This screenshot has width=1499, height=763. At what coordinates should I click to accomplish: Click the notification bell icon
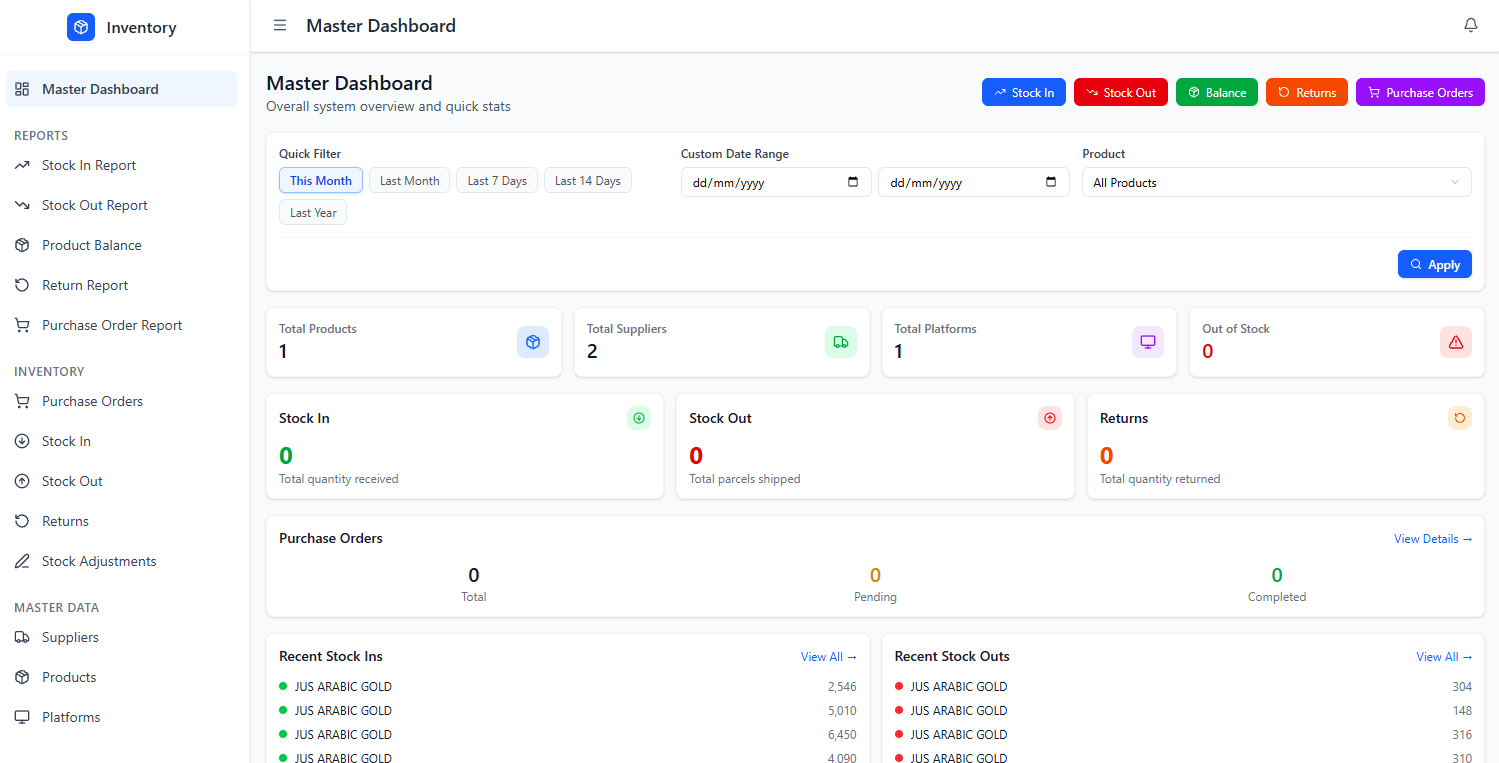1470,24
